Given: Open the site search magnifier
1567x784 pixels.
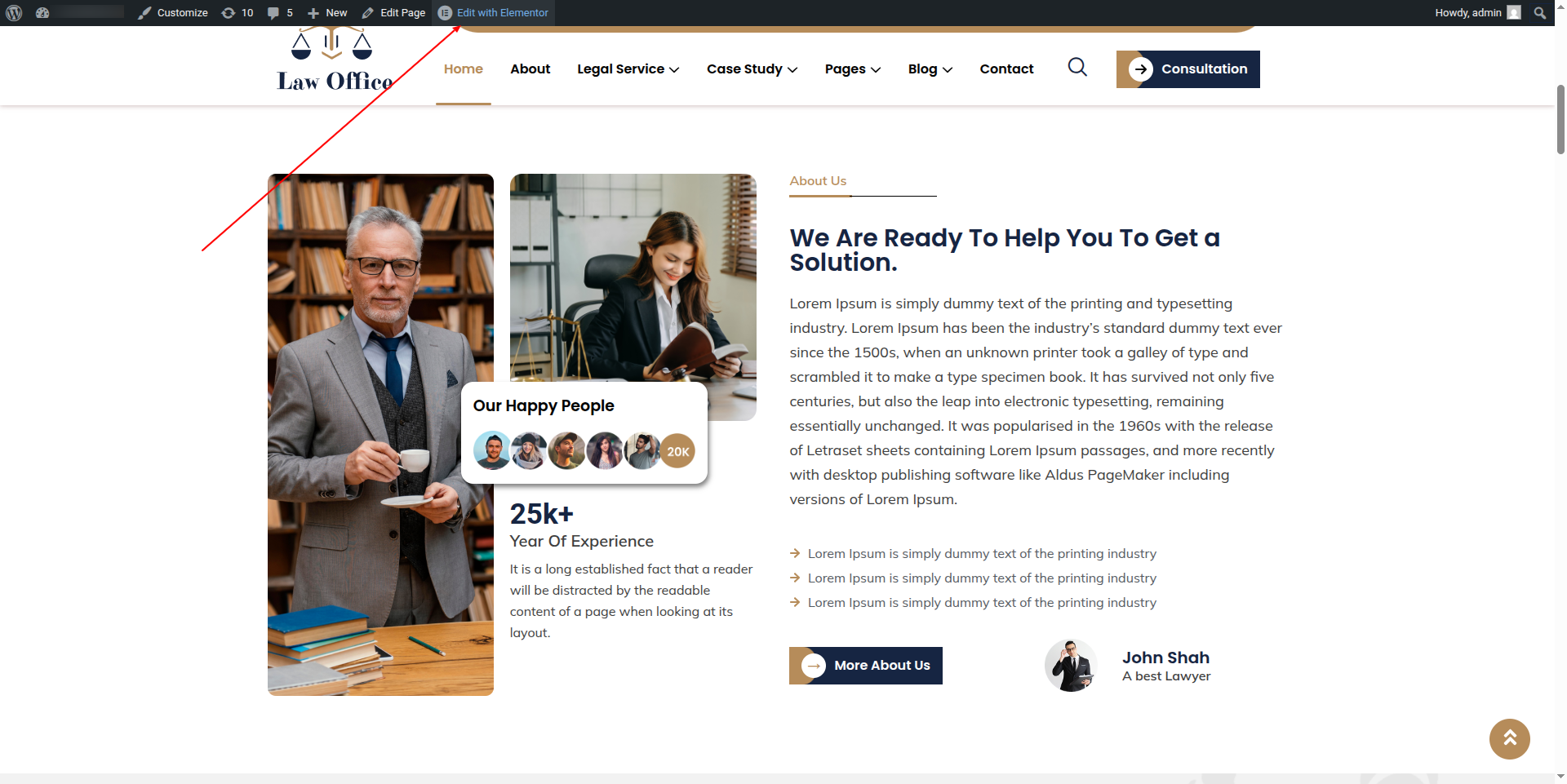Looking at the screenshot, I should 1077,67.
